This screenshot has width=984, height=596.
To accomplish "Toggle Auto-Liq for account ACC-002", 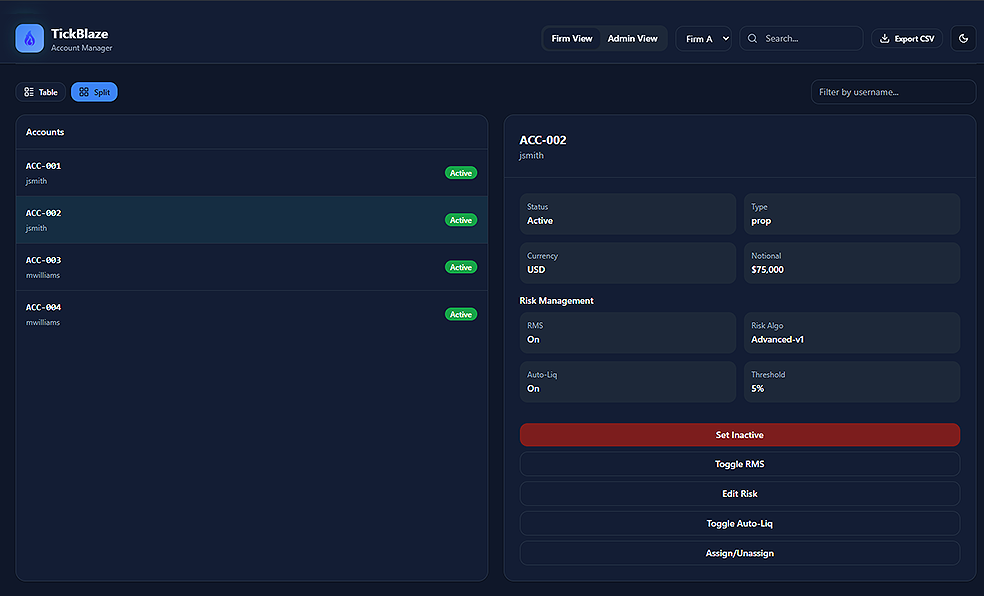I will point(739,524).
